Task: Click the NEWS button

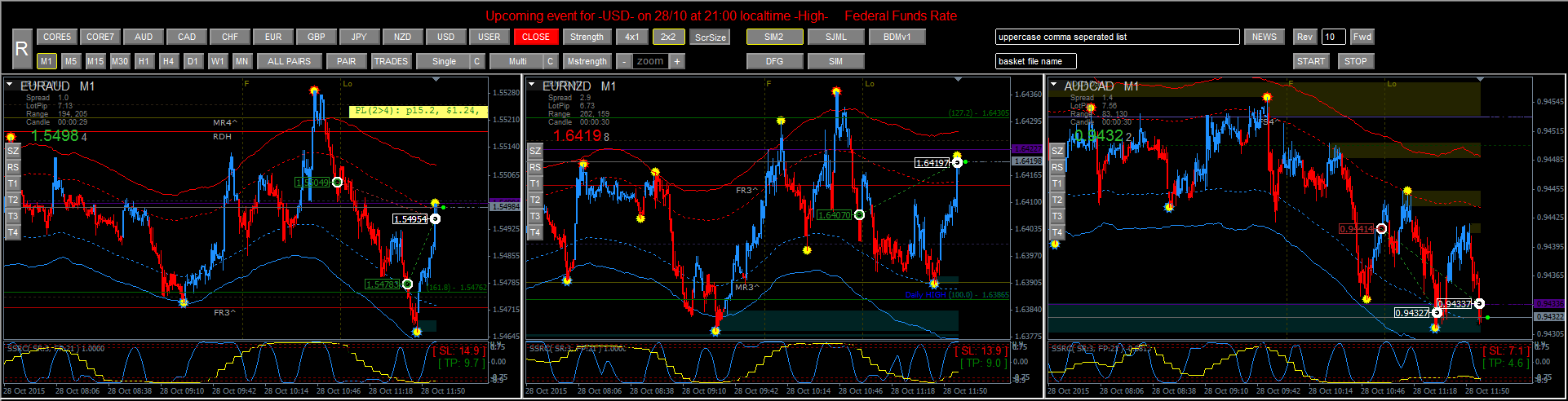Action: point(1265,37)
